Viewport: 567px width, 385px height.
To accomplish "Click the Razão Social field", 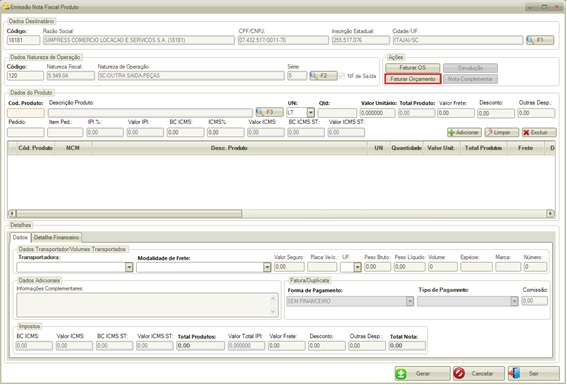I will click(x=138, y=40).
